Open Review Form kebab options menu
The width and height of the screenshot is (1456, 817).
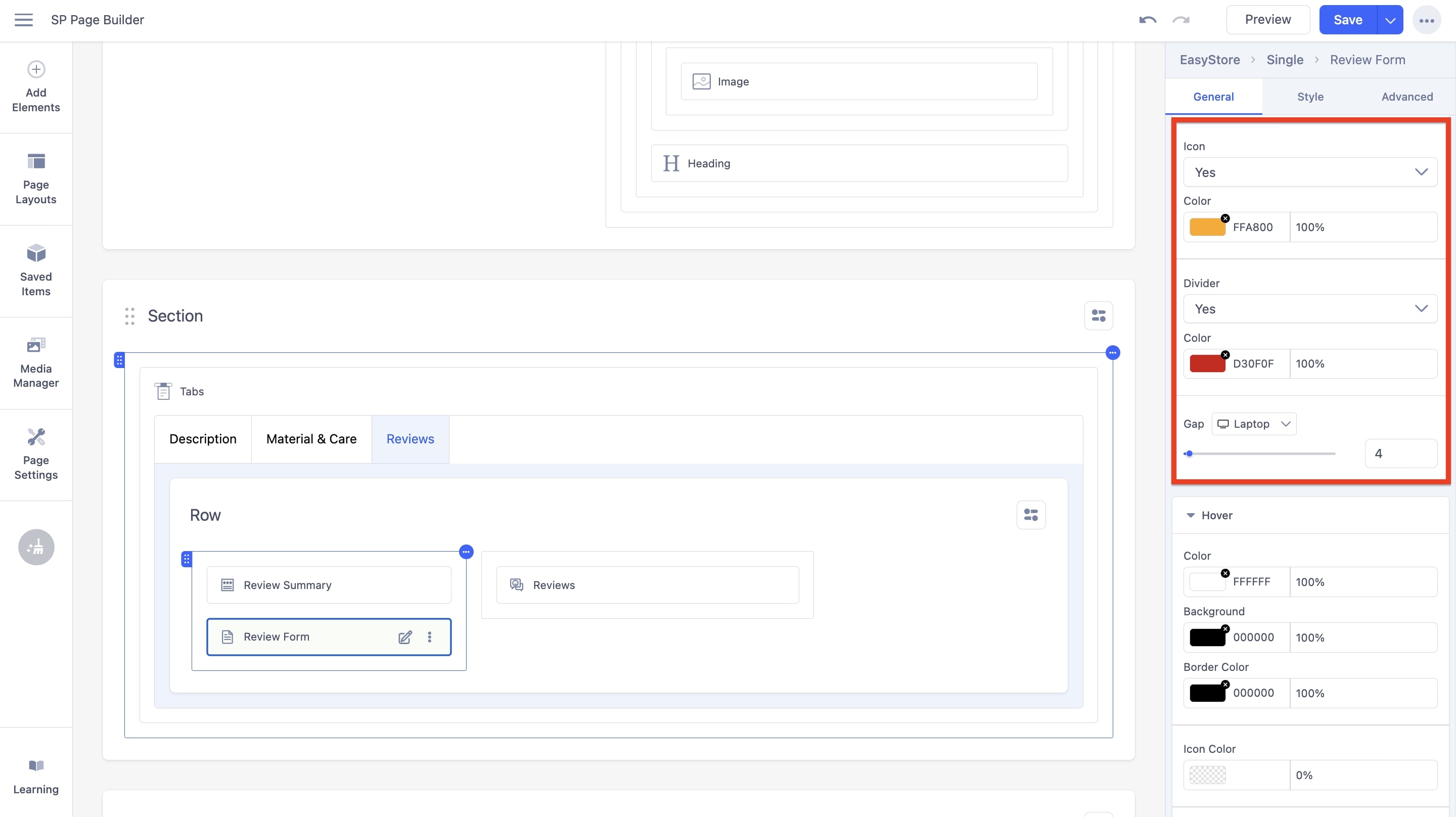[430, 637]
